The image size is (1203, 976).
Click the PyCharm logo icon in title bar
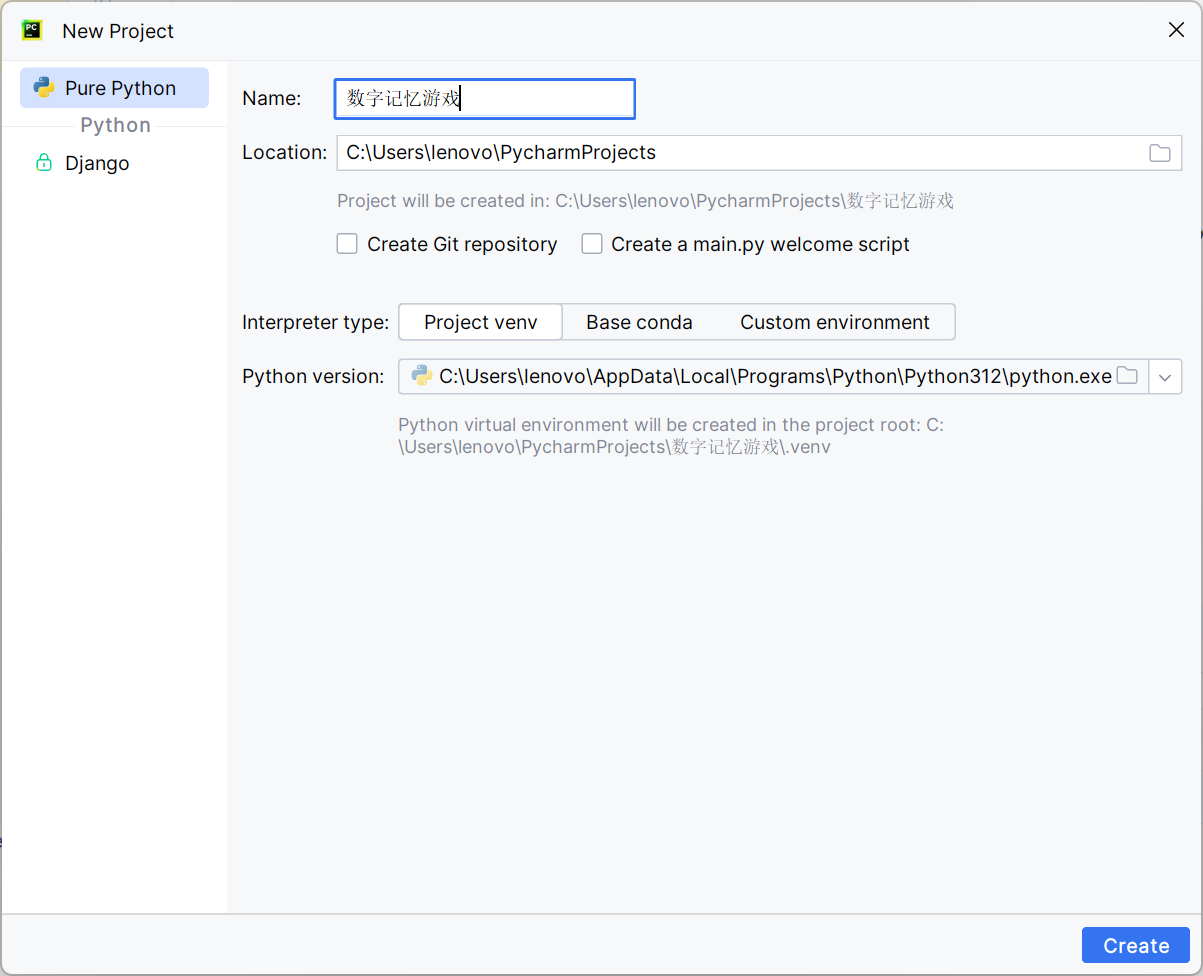(32, 30)
